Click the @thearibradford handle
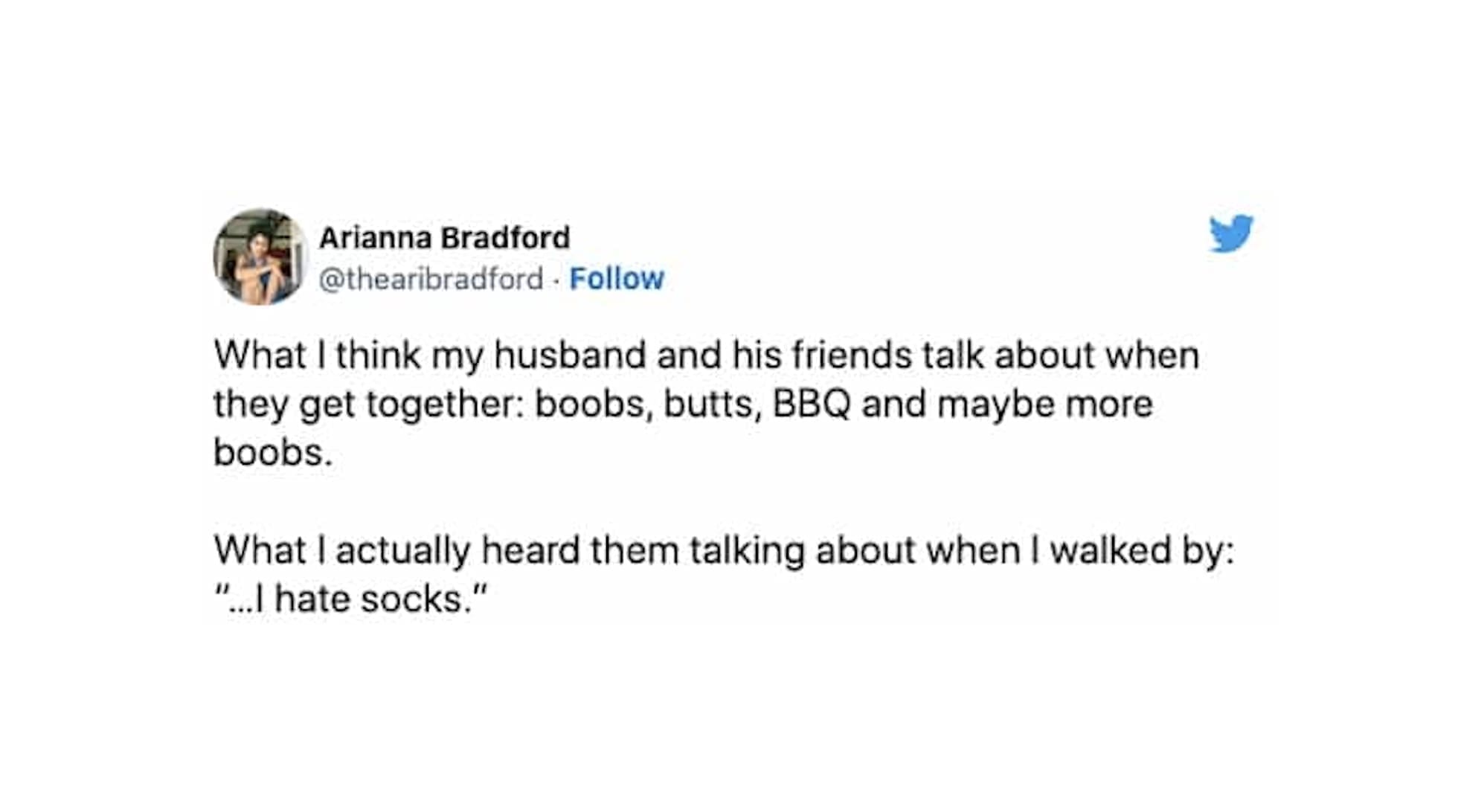The height and width of the screenshot is (812, 1458). [x=431, y=279]
